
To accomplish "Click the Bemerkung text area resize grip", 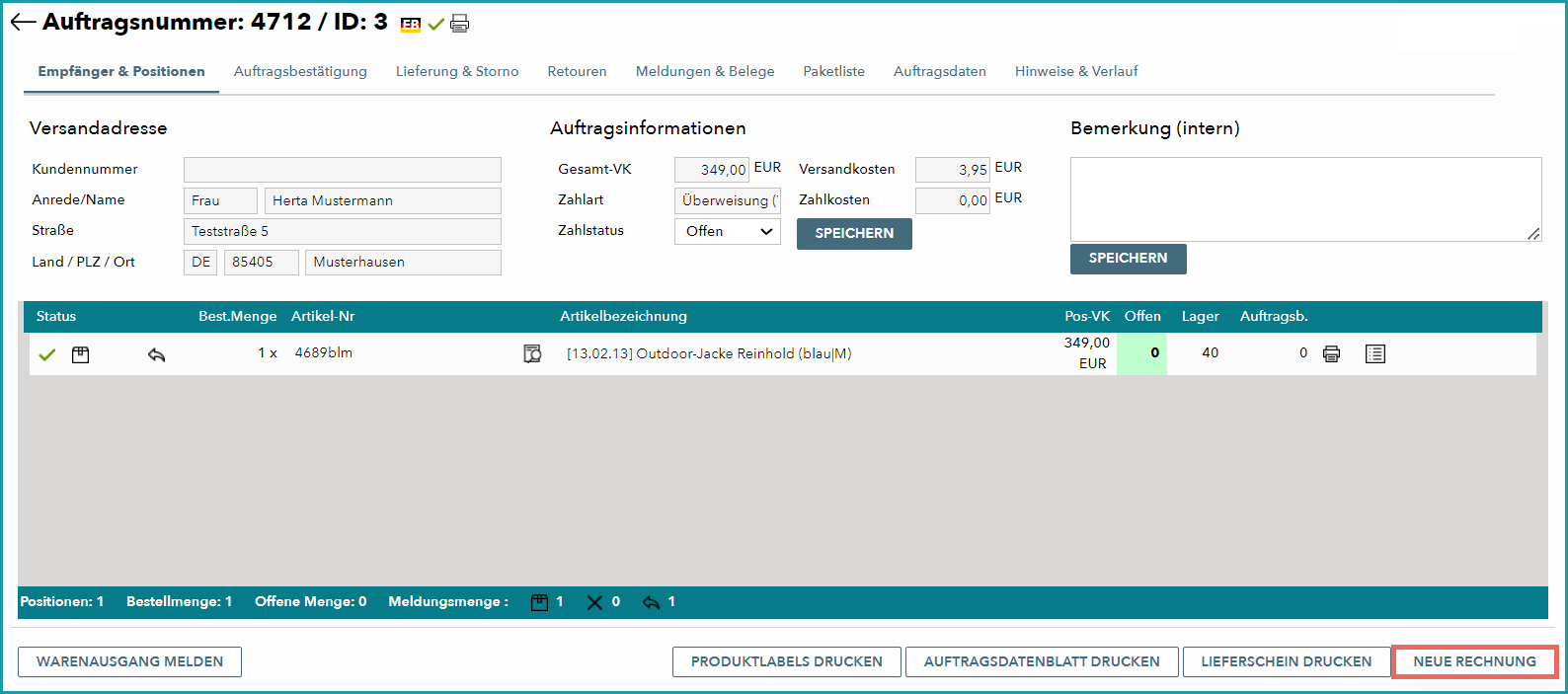I will [1533, 234].
